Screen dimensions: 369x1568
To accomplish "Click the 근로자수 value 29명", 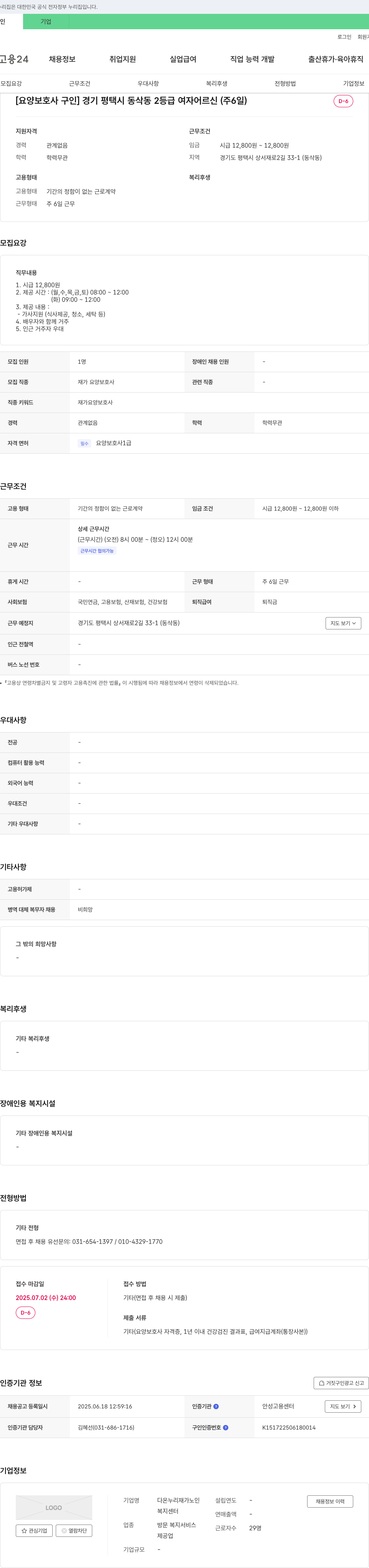I will [255, 1528].
